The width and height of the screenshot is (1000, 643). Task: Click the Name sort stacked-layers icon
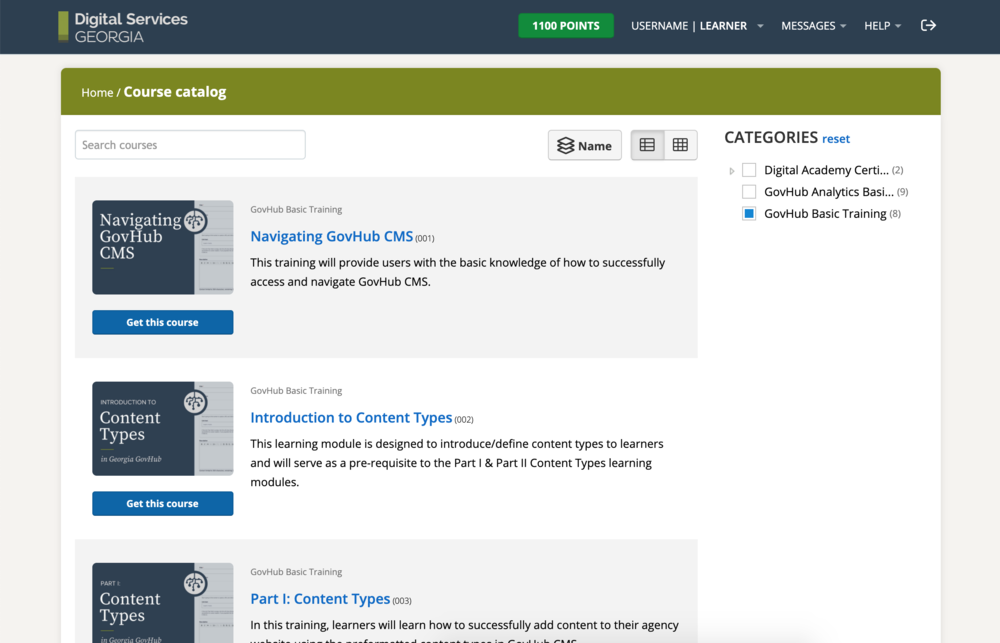point(565,144)
